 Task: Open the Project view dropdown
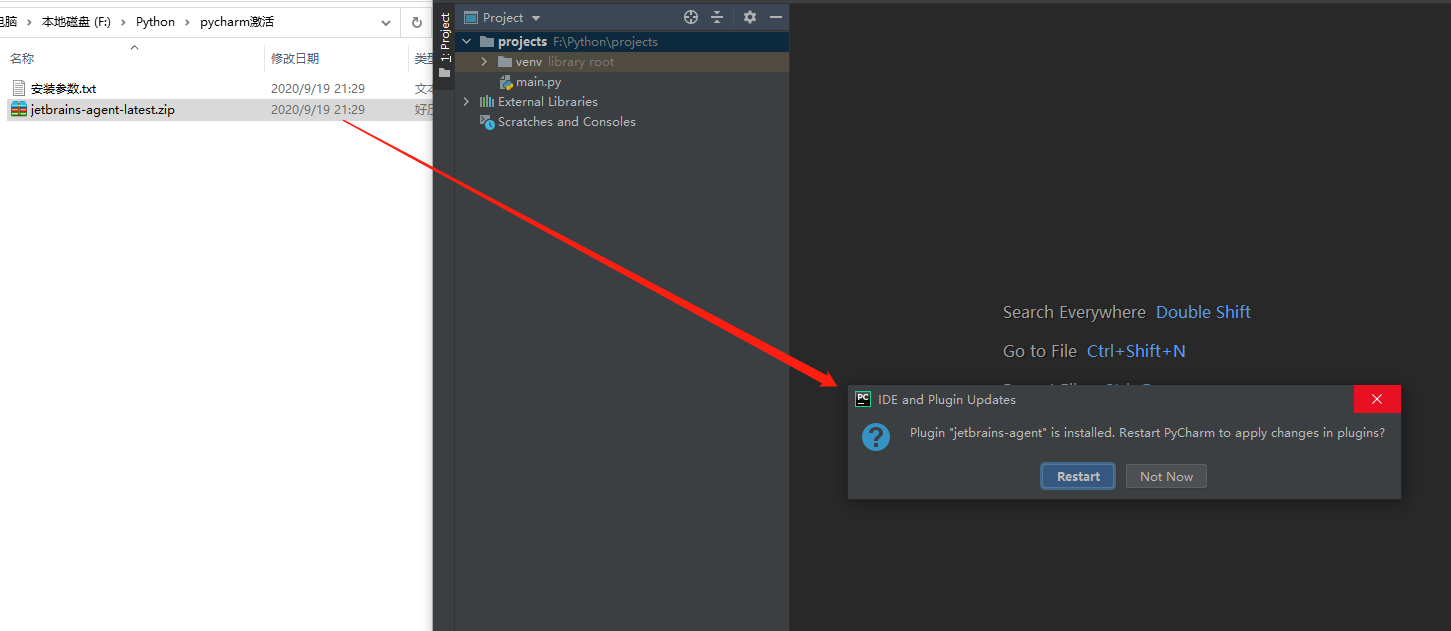click(x=536, y=18)
